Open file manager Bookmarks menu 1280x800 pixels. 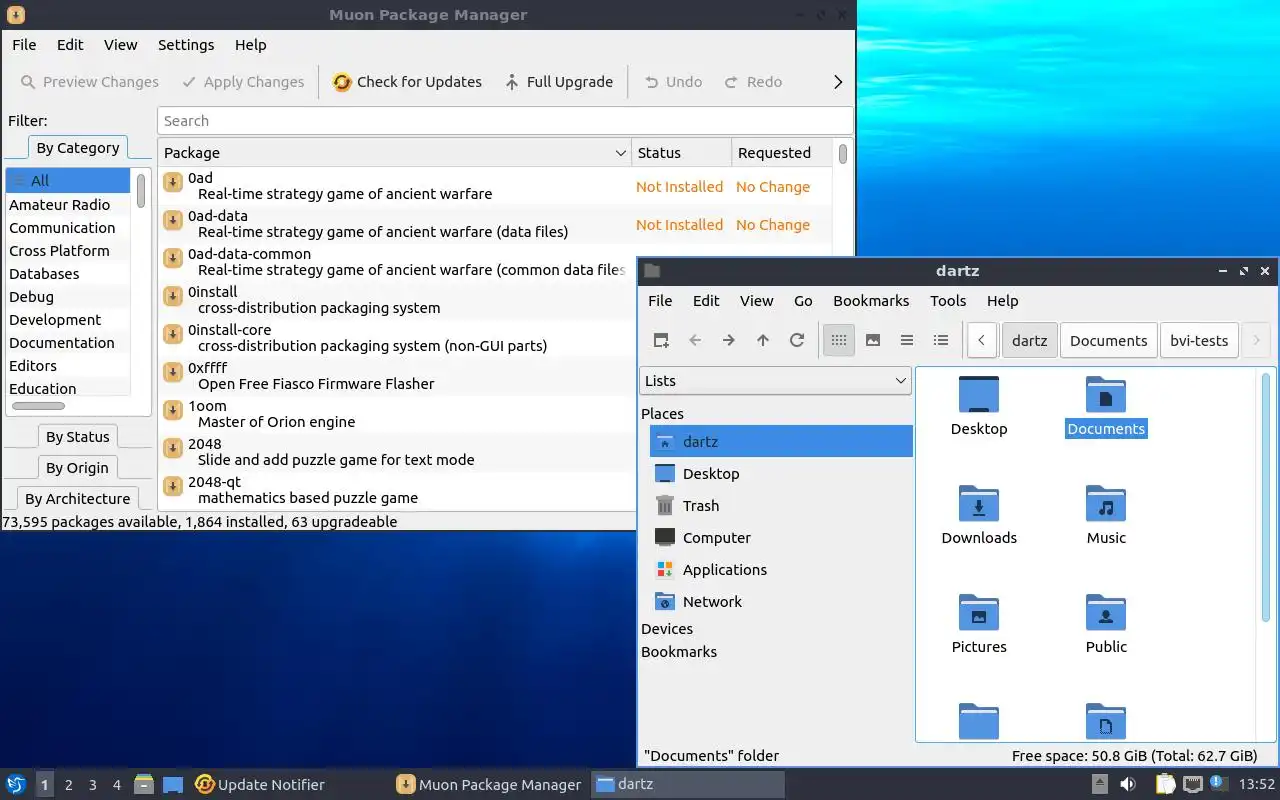point(871,301)
